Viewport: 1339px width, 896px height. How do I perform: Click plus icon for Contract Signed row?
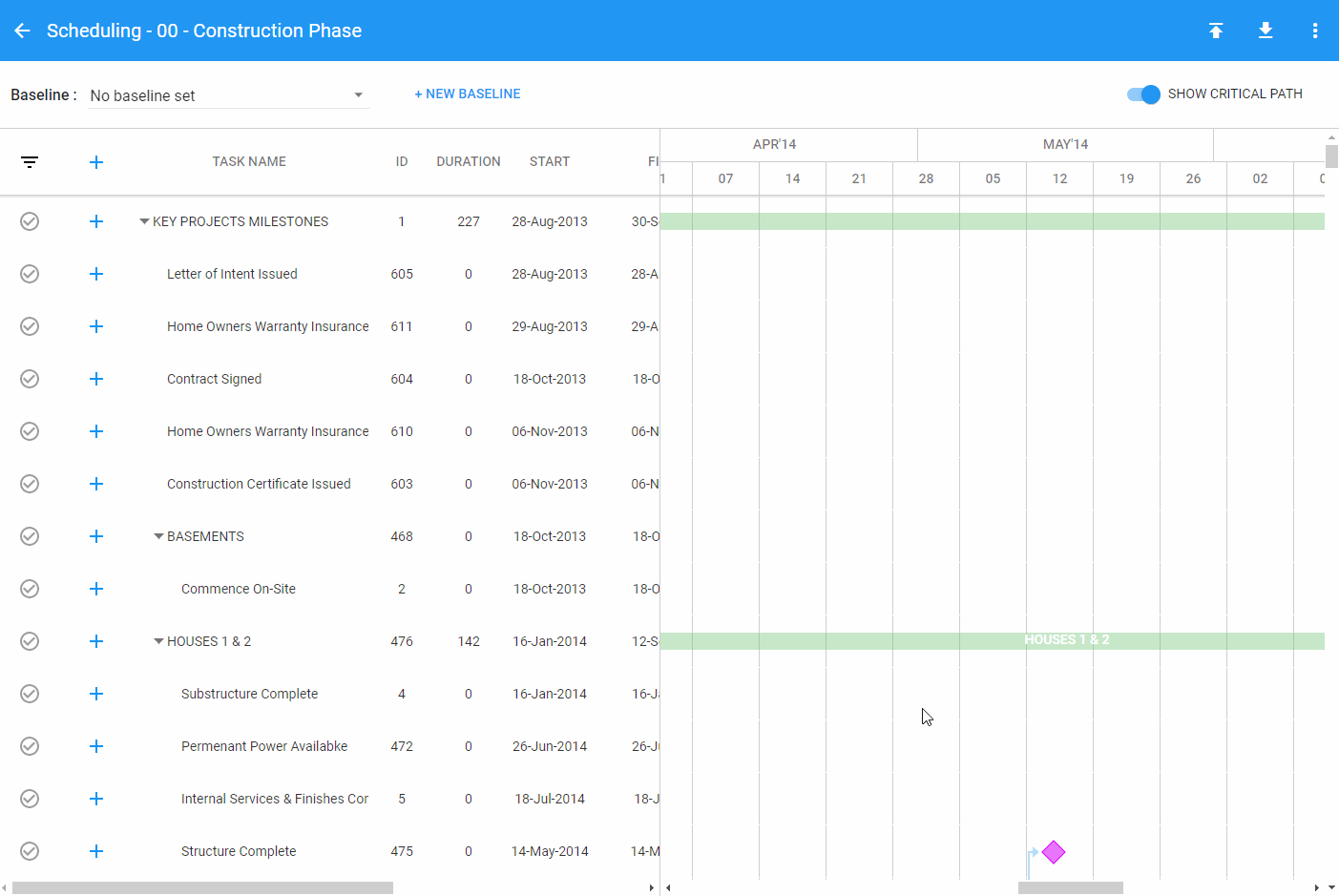tap(96, 379)
